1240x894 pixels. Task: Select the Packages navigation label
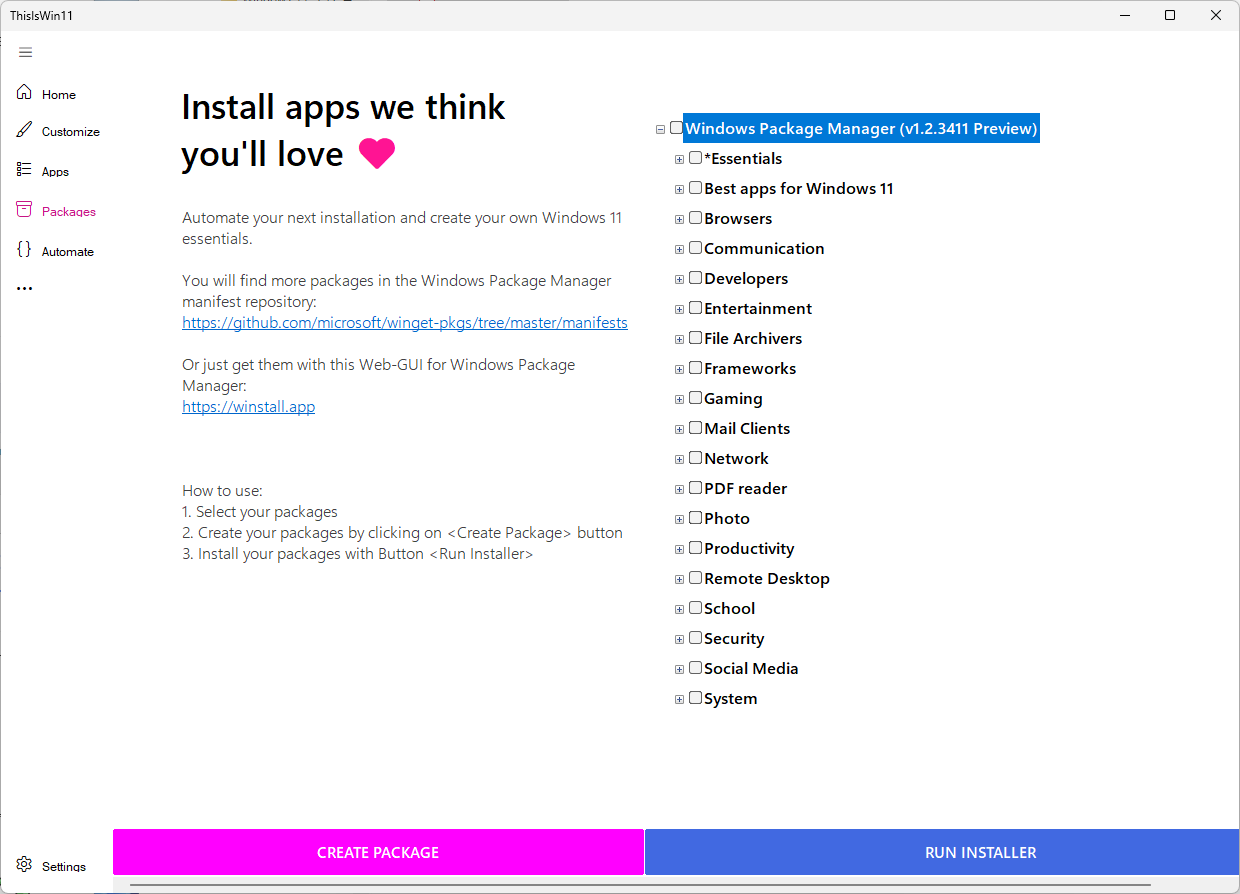point(69,212)
